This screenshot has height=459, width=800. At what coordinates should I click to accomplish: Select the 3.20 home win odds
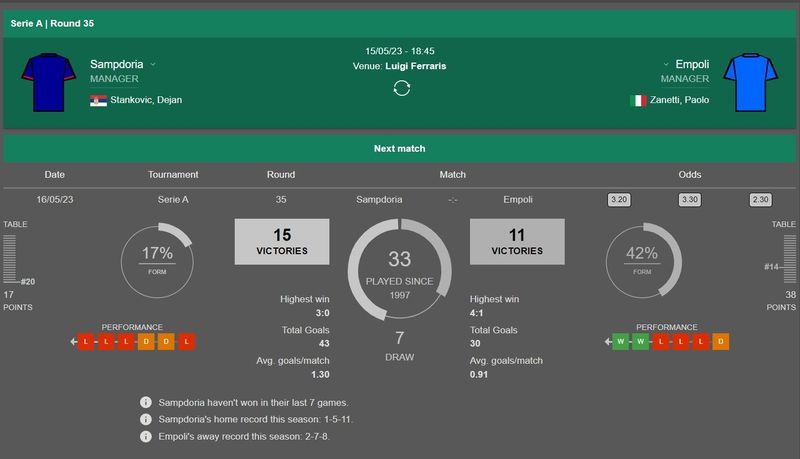click(x=619, y=199)
